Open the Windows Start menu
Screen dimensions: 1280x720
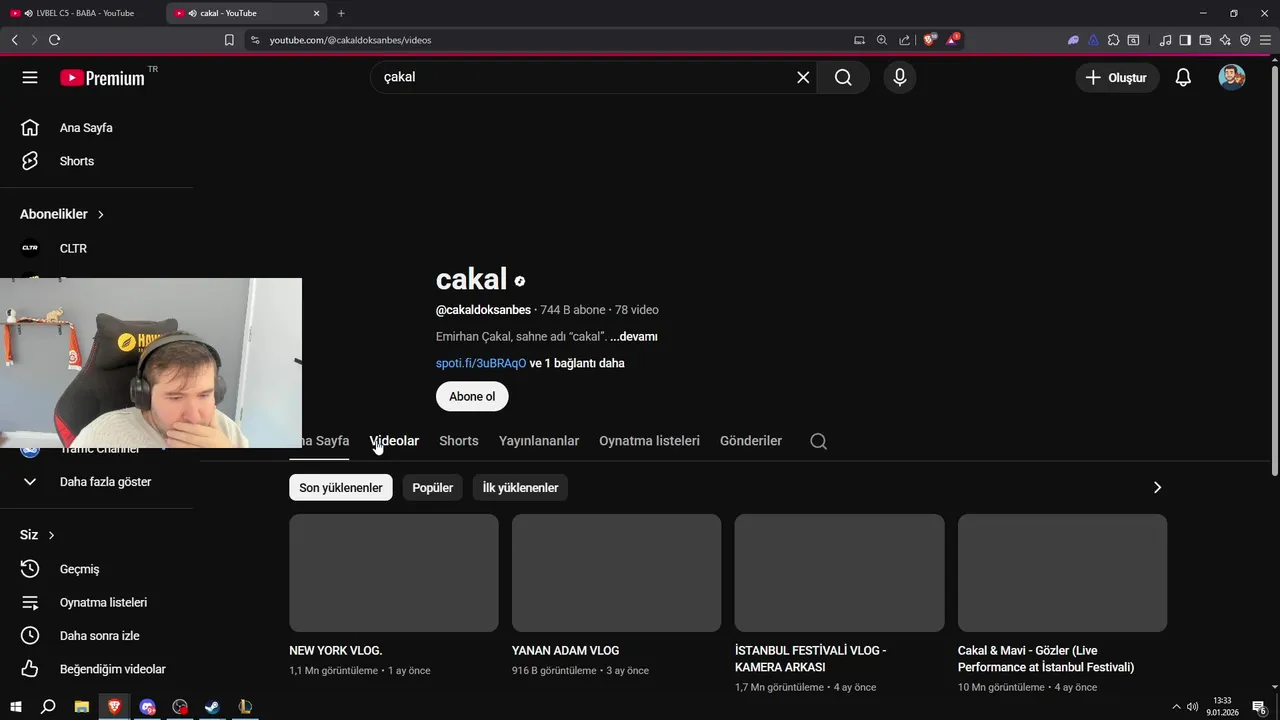point(16,707)
